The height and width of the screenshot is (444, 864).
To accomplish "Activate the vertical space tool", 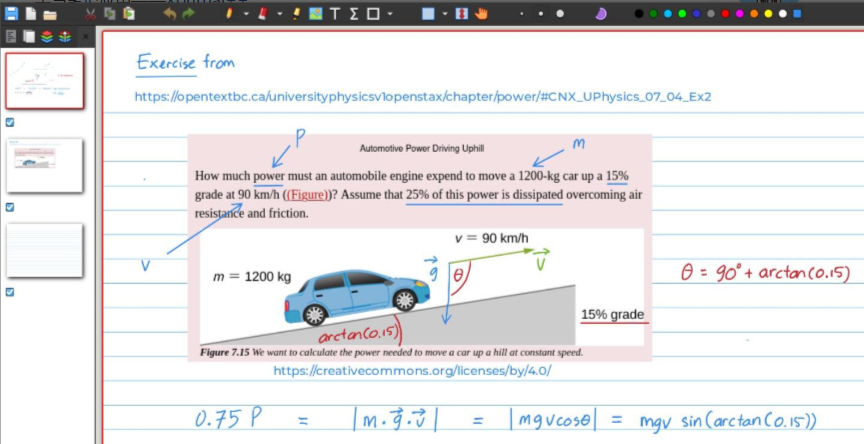I will click(462, 14).
